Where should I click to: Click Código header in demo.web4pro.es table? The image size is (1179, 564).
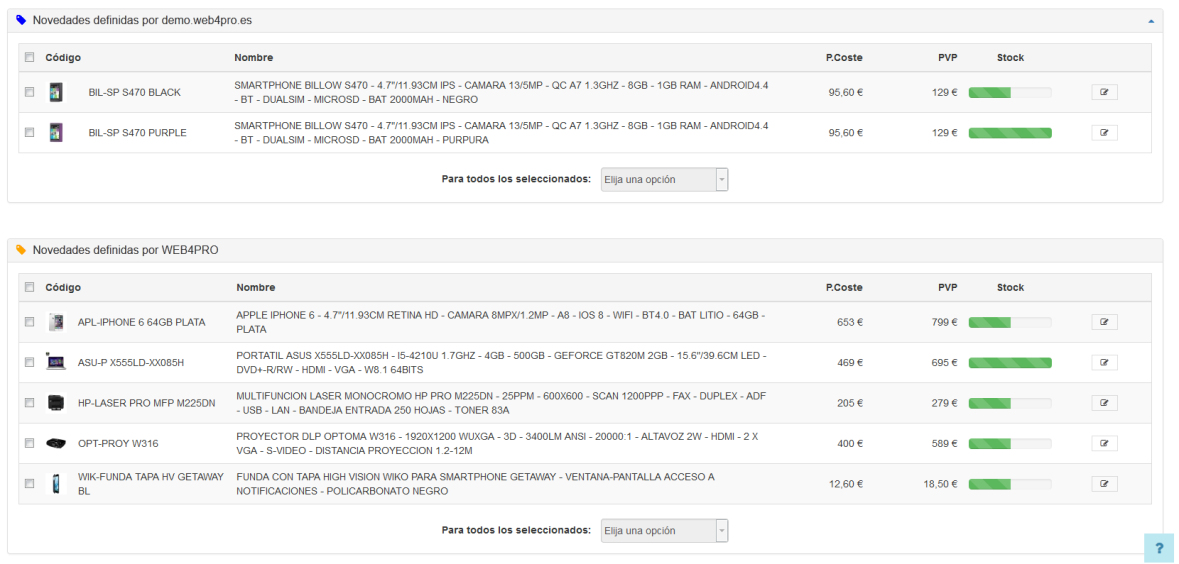pos(63,57)
